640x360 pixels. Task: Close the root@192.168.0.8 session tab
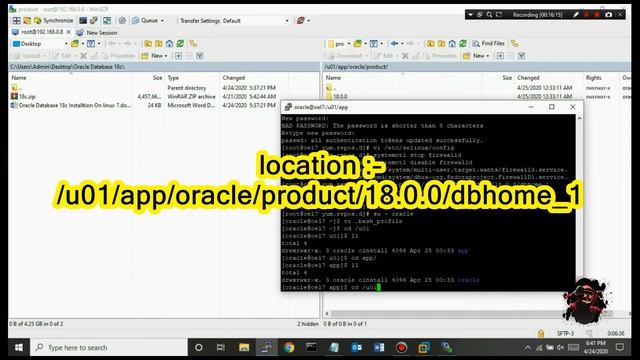click(x=69, y=32)
